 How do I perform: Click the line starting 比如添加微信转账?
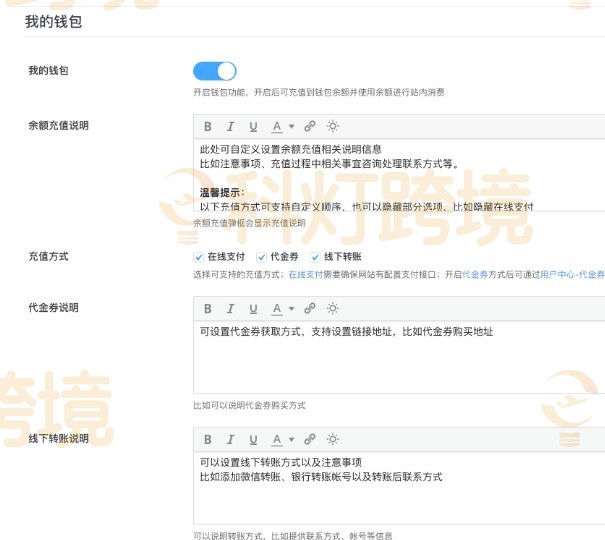point(321,477)
